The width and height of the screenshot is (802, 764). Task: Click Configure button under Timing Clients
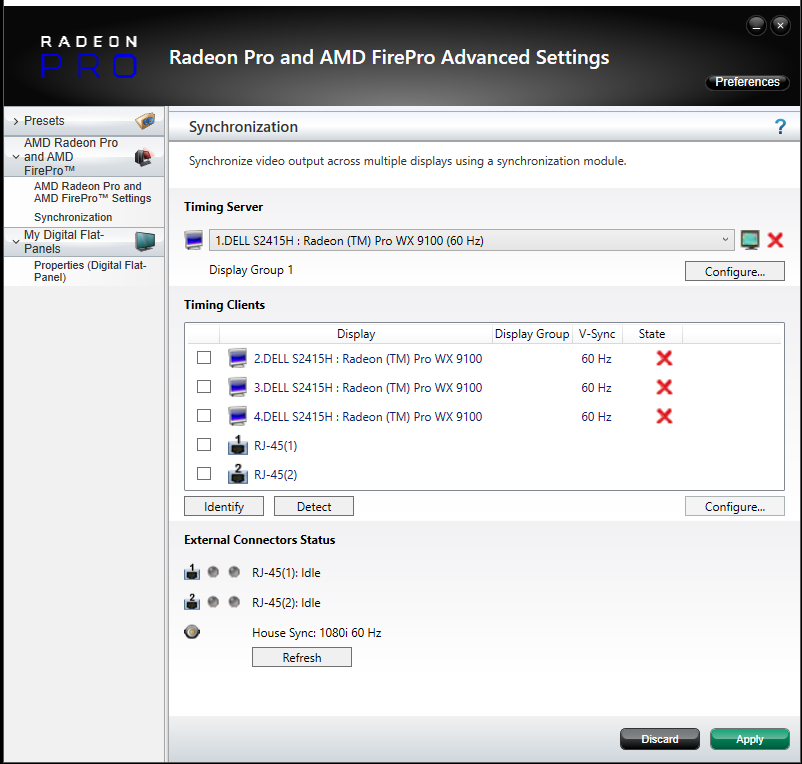734,506
